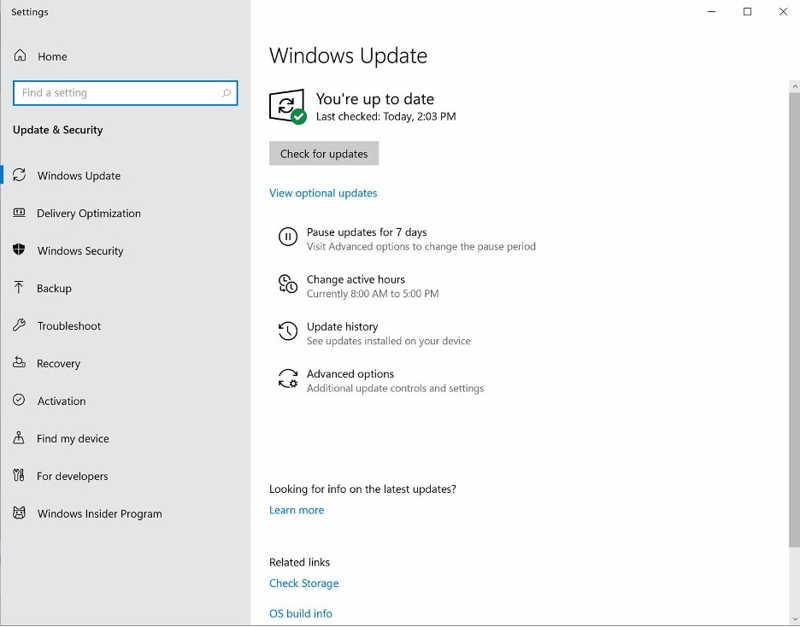Click the active hours clock icon
Image resolution: width=800 pixels, height=627 pixels.
(x=288, y=284)
